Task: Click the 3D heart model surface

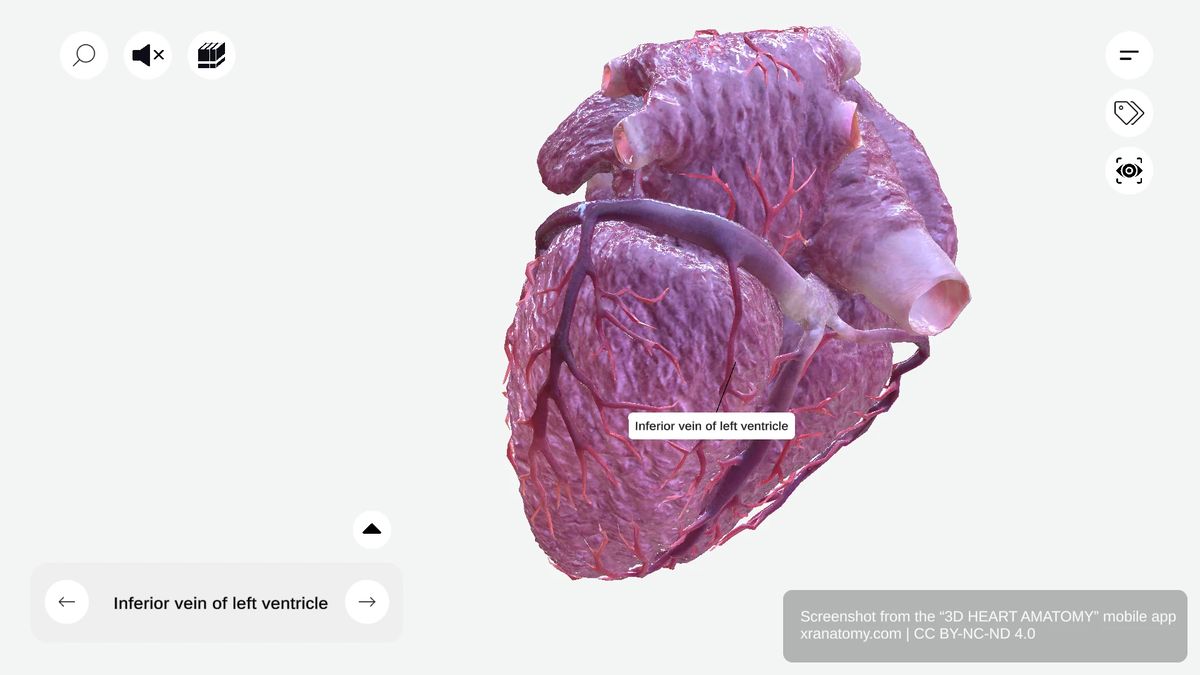Action: point(650,350)
